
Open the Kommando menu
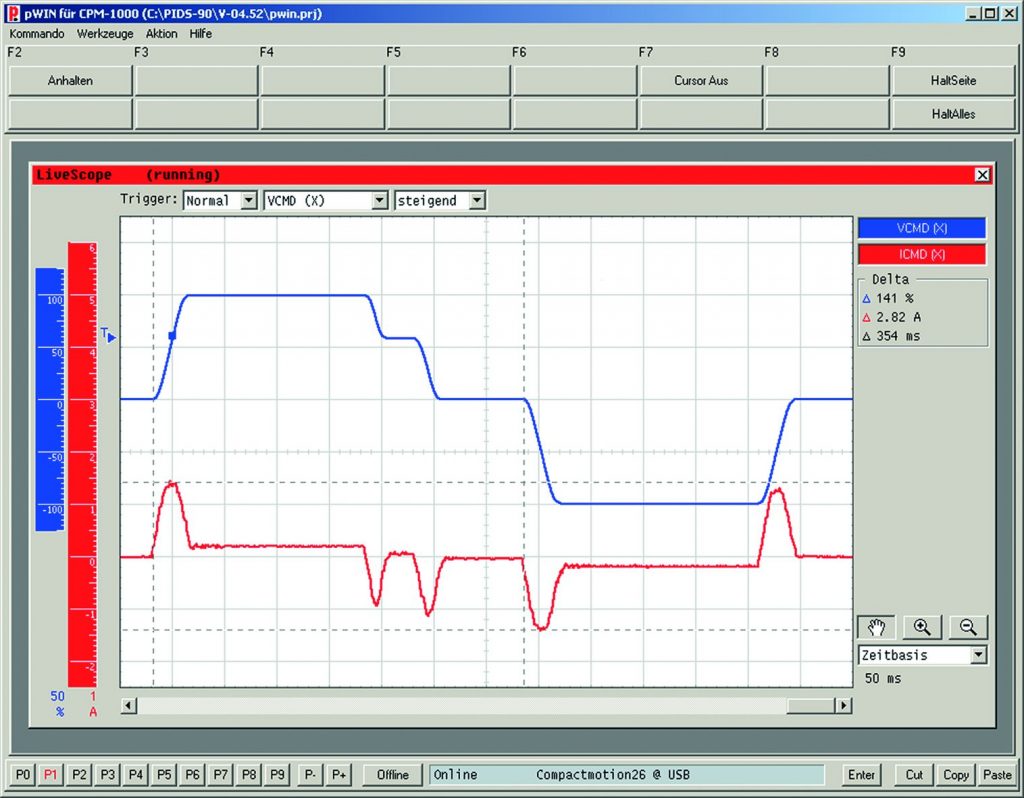37,33
